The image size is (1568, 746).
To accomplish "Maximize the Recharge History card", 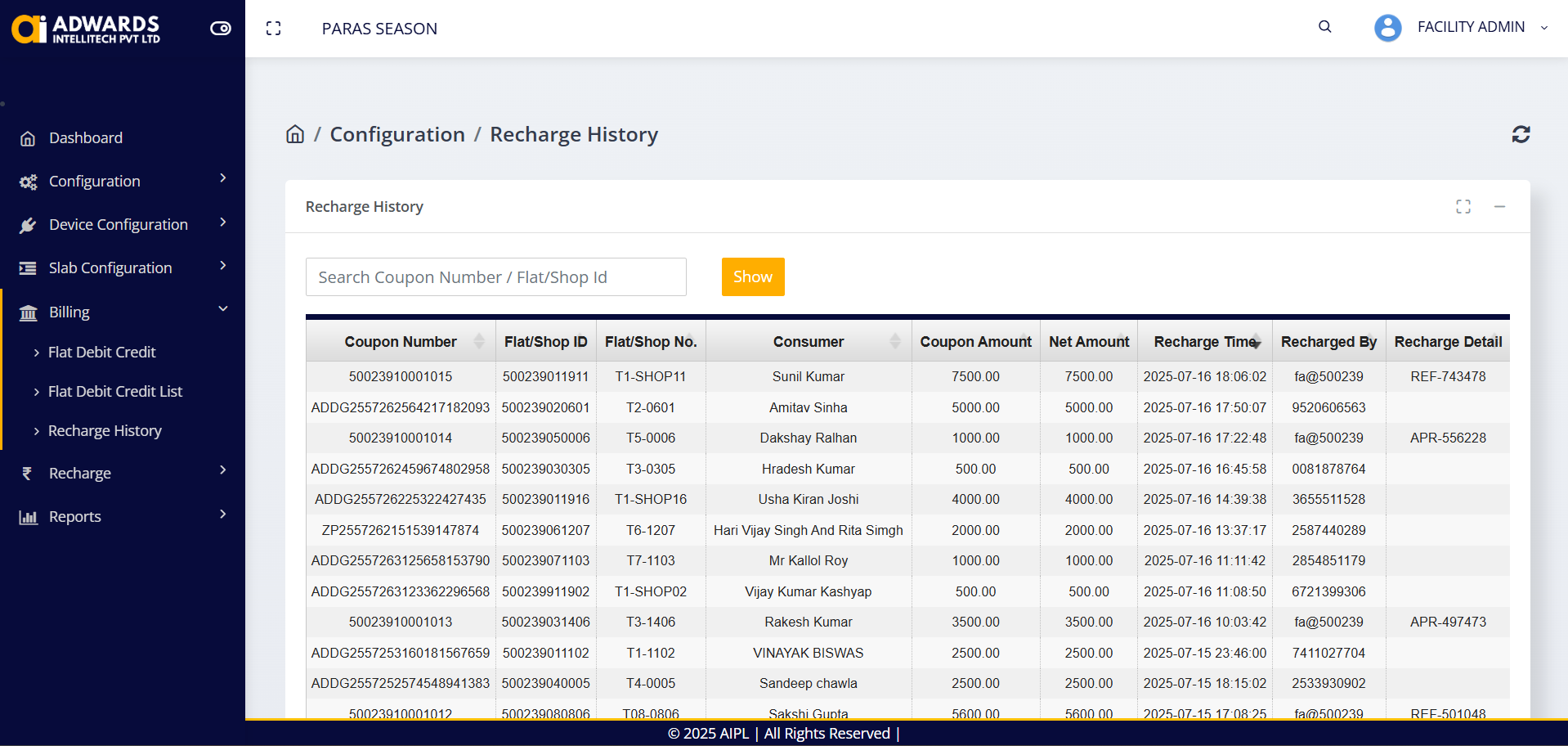I will [x=1463, y=207].
